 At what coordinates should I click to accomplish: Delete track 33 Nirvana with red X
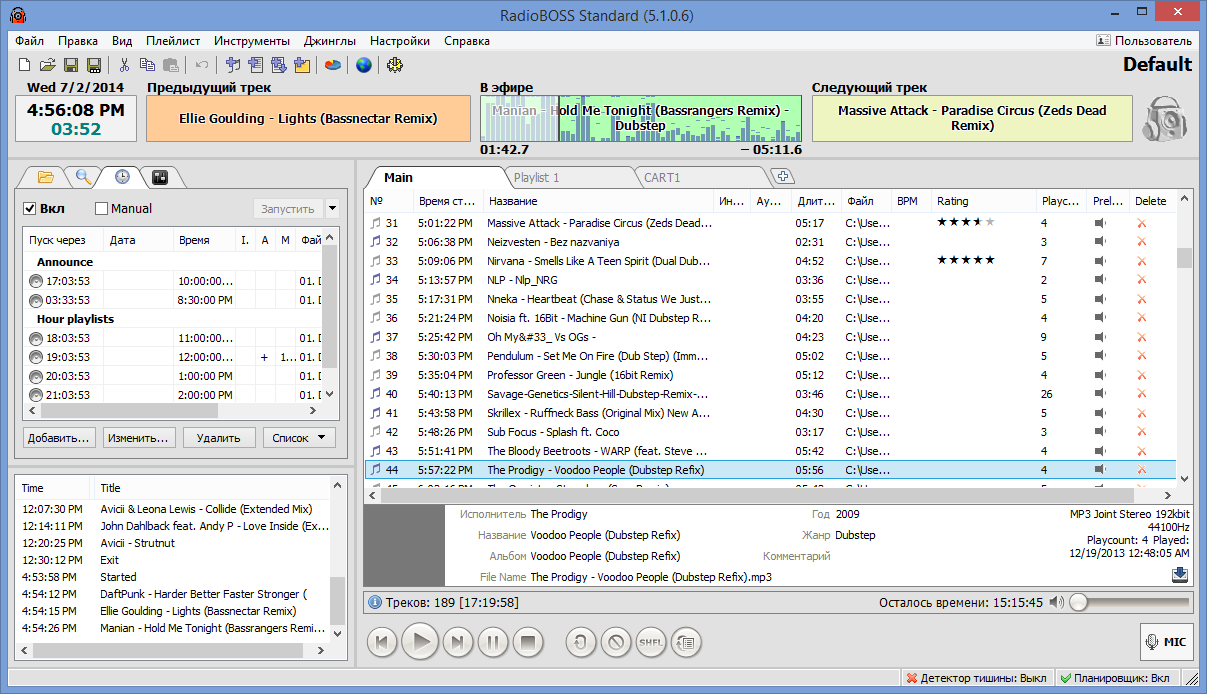point(1142,261)
